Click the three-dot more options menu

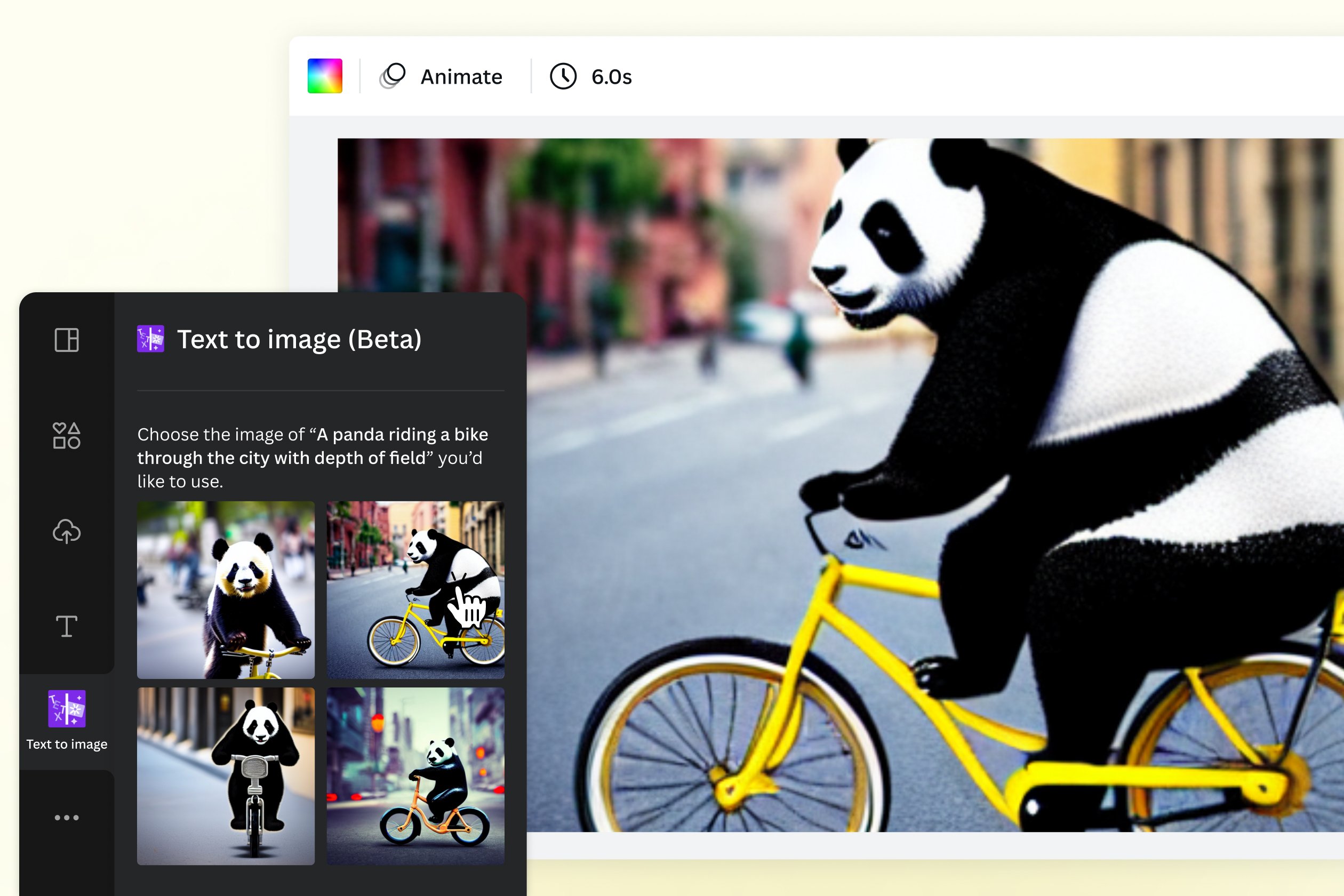click(66, 818)
